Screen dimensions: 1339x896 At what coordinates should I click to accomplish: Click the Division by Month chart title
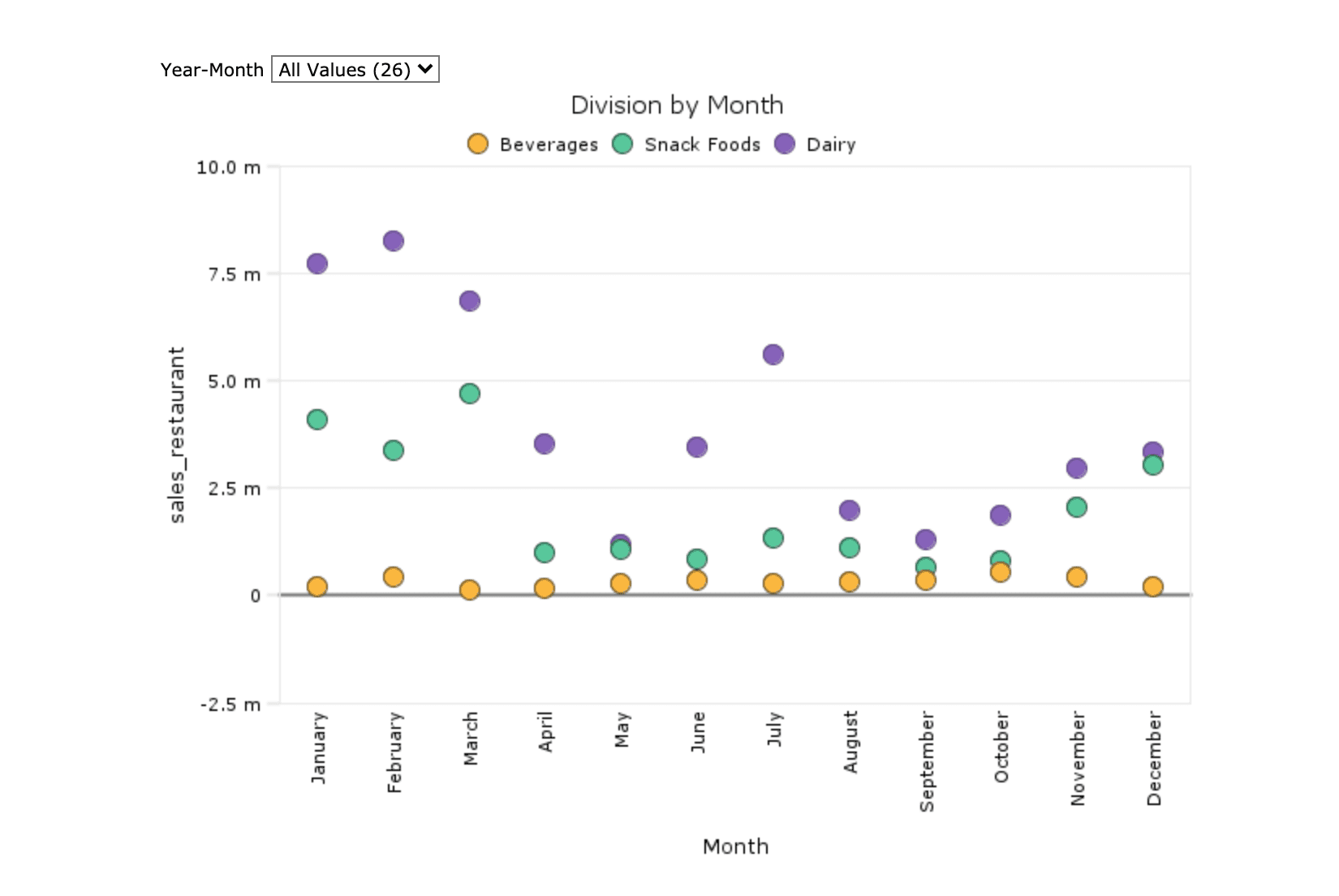point(677,106)
